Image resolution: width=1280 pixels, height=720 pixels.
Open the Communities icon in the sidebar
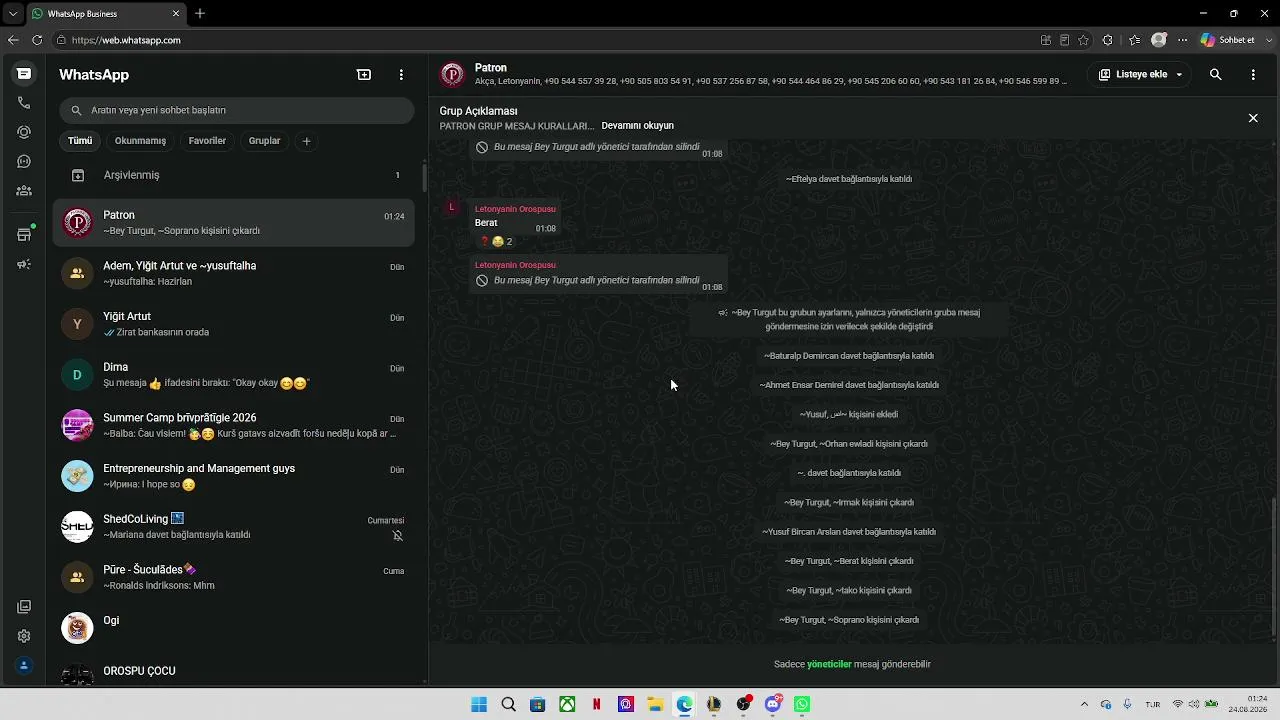pos(24,190)
